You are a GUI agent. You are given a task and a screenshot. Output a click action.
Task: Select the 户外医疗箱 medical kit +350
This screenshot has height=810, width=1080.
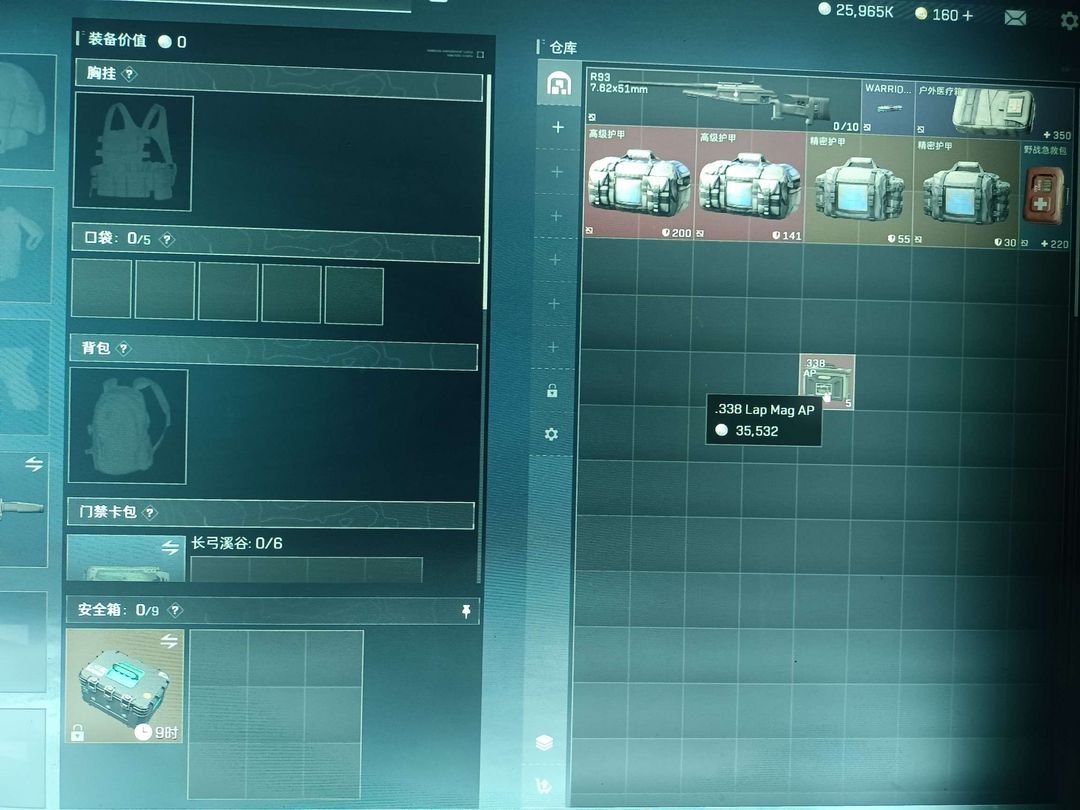[994, 112]
